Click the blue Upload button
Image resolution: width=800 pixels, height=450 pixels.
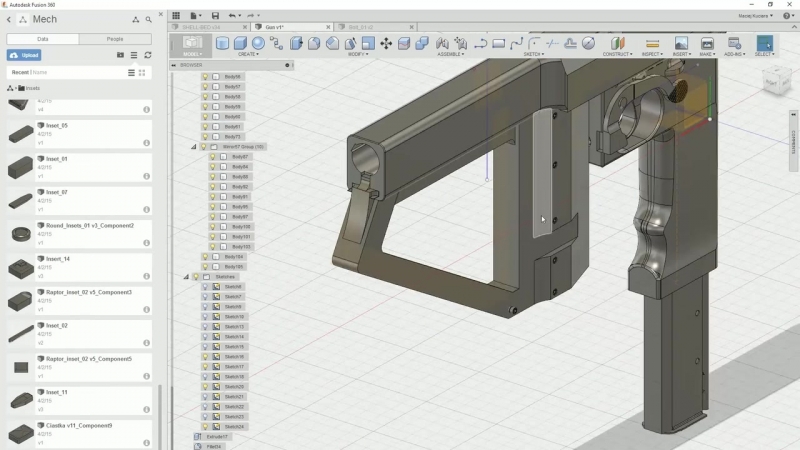[x=25, y=55]
